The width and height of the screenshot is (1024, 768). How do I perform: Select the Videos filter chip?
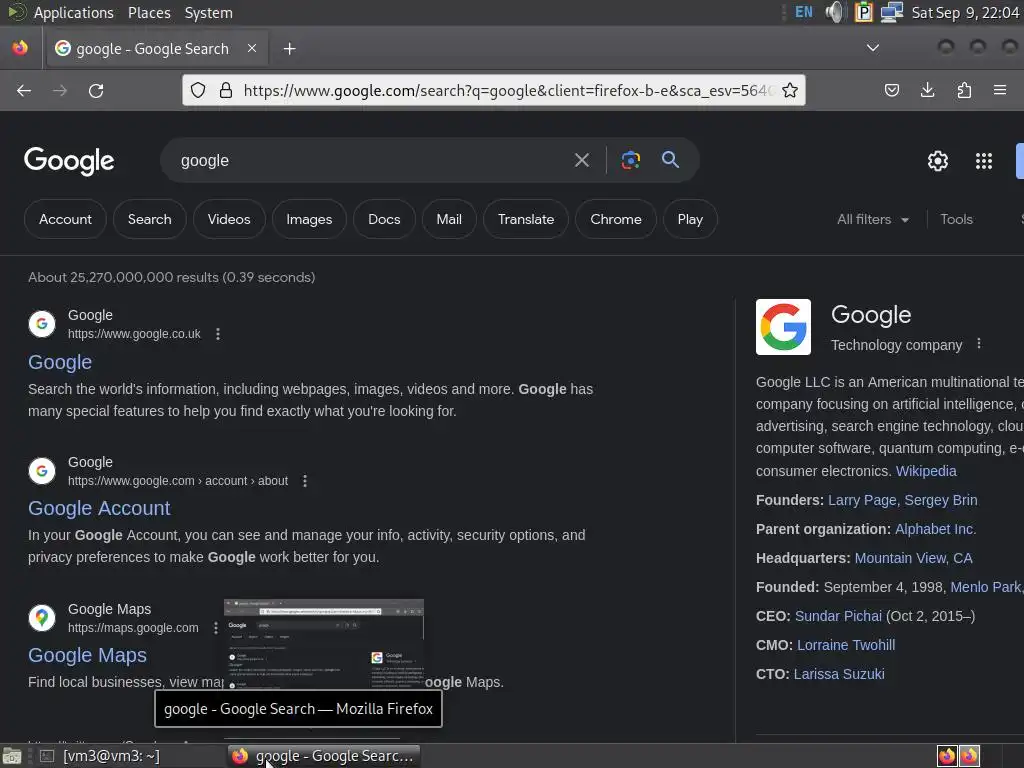click(x=229, y=219)
